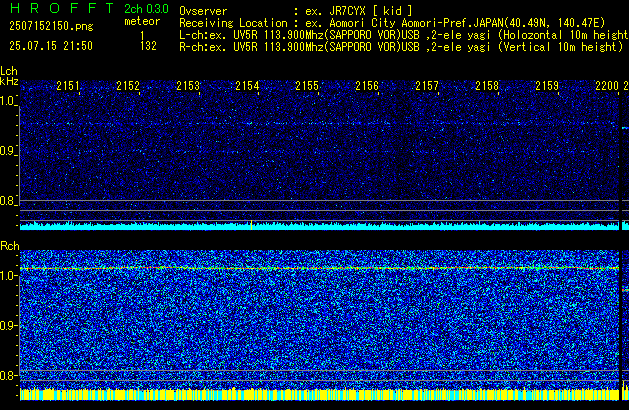Select the '2ch 0.3.0' version label
This screenshot has width=629, height=410.
[x=146, y=8]
